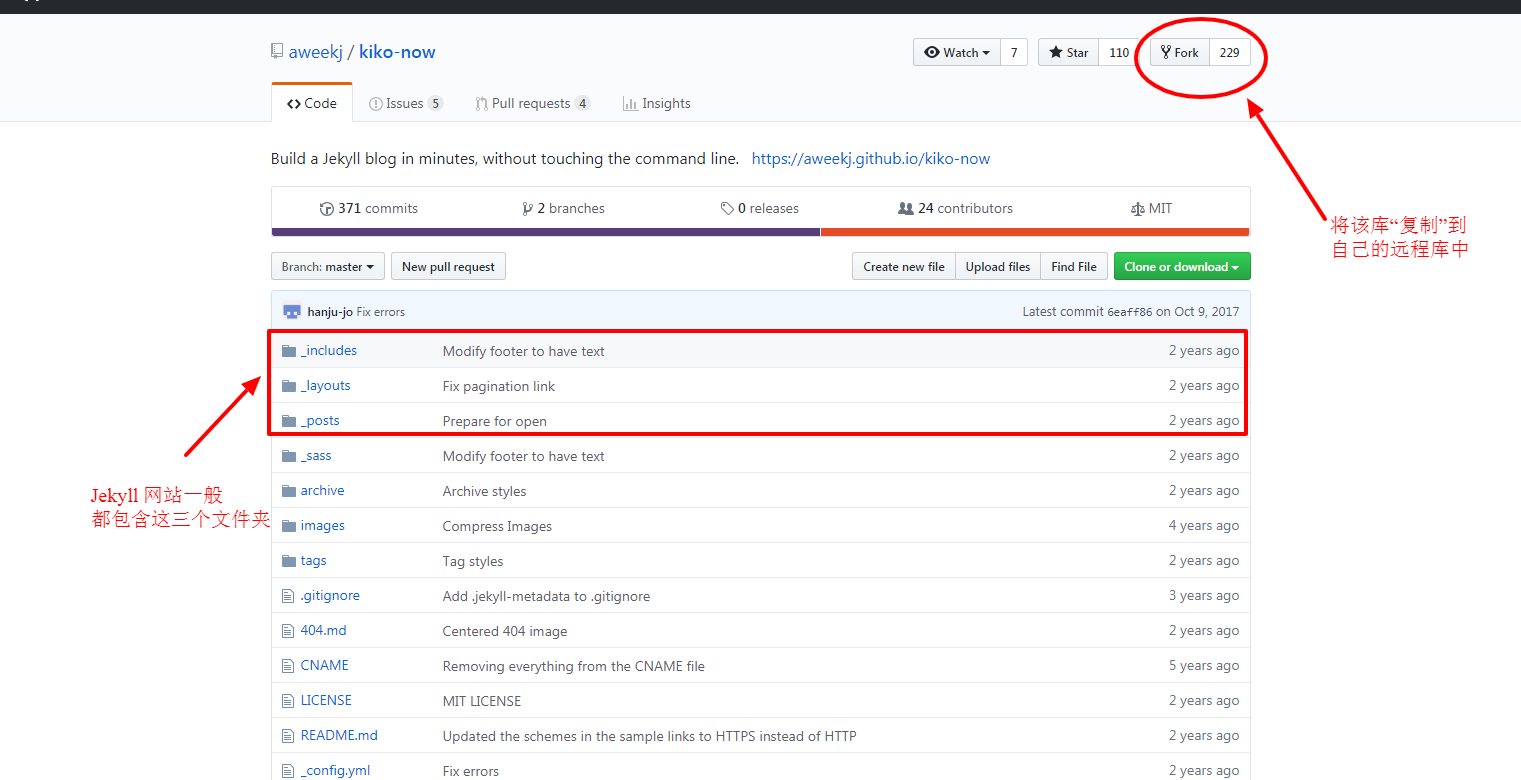Open the 2 branches link
1521x780 pixels.
pos(563,209)
